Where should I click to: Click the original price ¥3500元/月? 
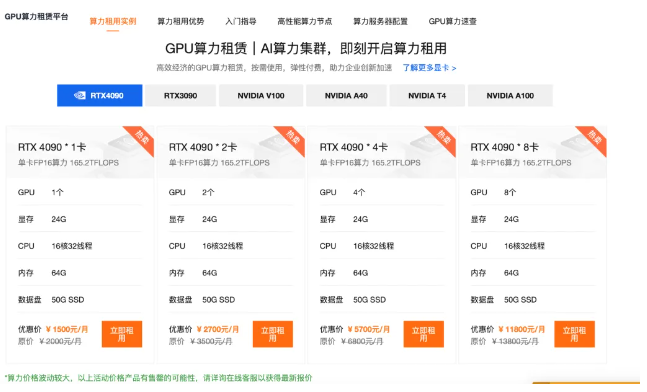pyautogui.click(x=211, y=341)
